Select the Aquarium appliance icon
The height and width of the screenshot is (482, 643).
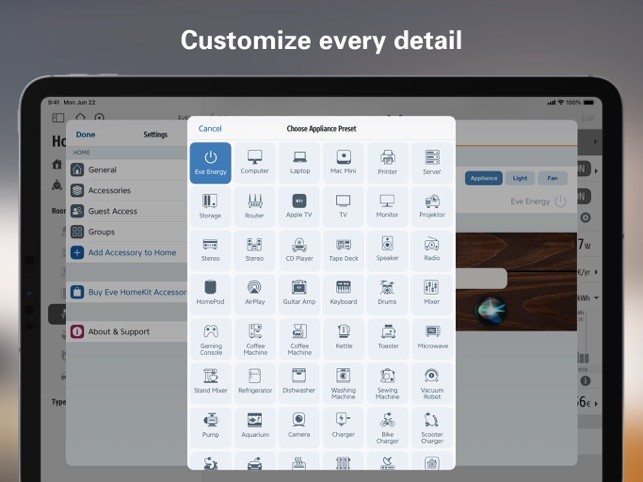(x=255, y=427)
